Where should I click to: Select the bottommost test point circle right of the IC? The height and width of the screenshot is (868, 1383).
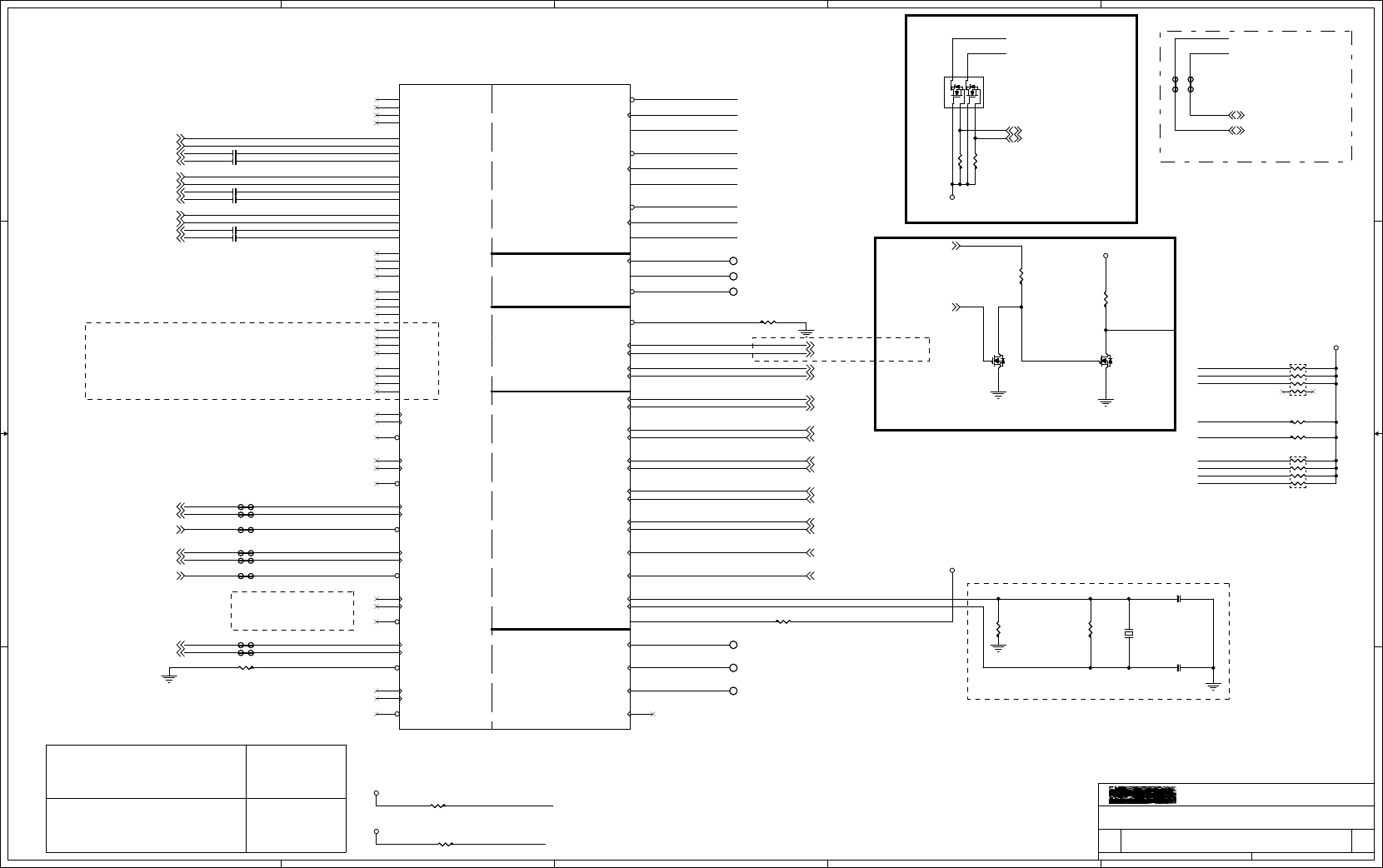tap(733, 691)
